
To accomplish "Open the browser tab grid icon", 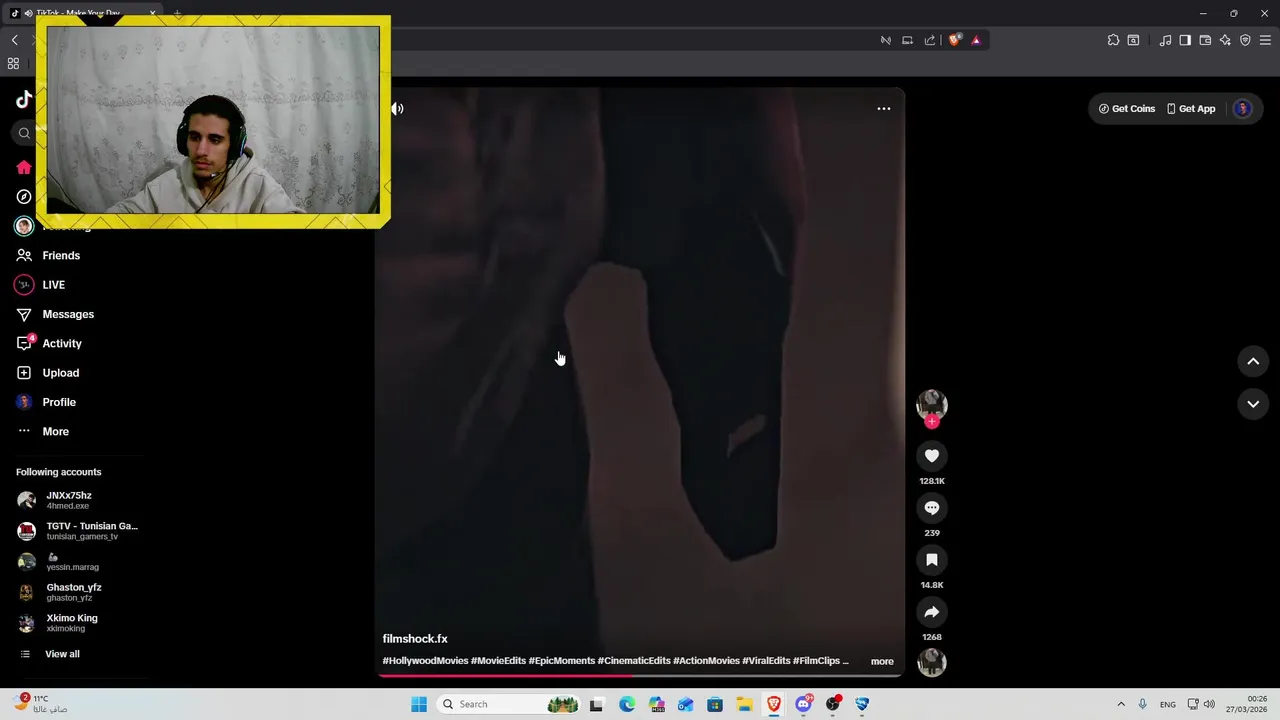I will coord(13,63).
